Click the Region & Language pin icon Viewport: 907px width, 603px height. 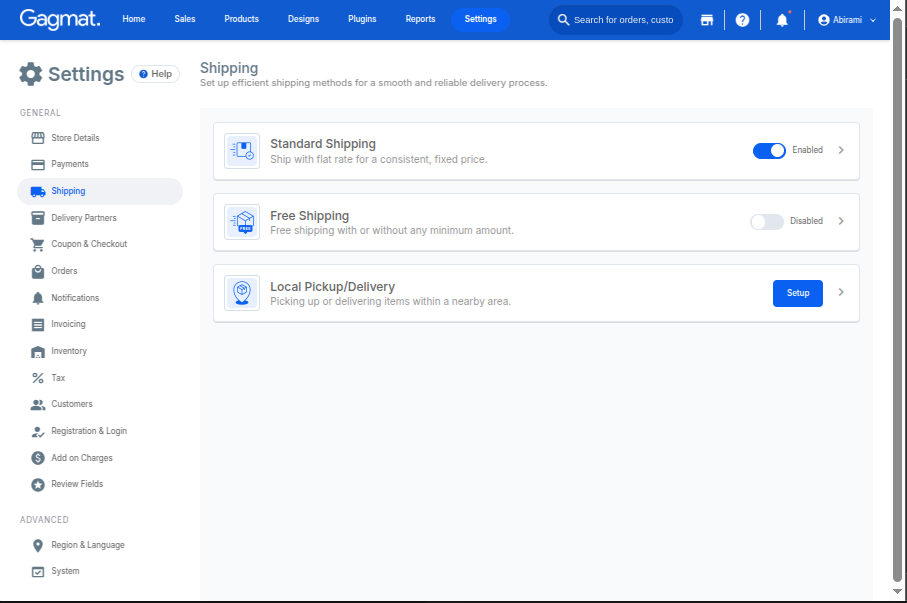tap(38, 546)
